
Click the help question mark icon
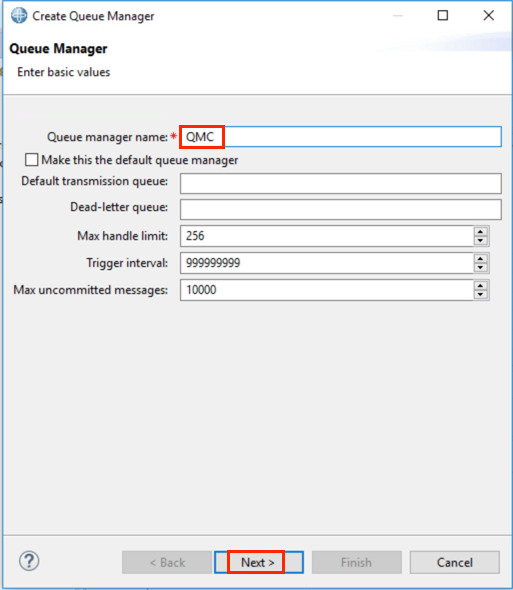coord(29,561)
